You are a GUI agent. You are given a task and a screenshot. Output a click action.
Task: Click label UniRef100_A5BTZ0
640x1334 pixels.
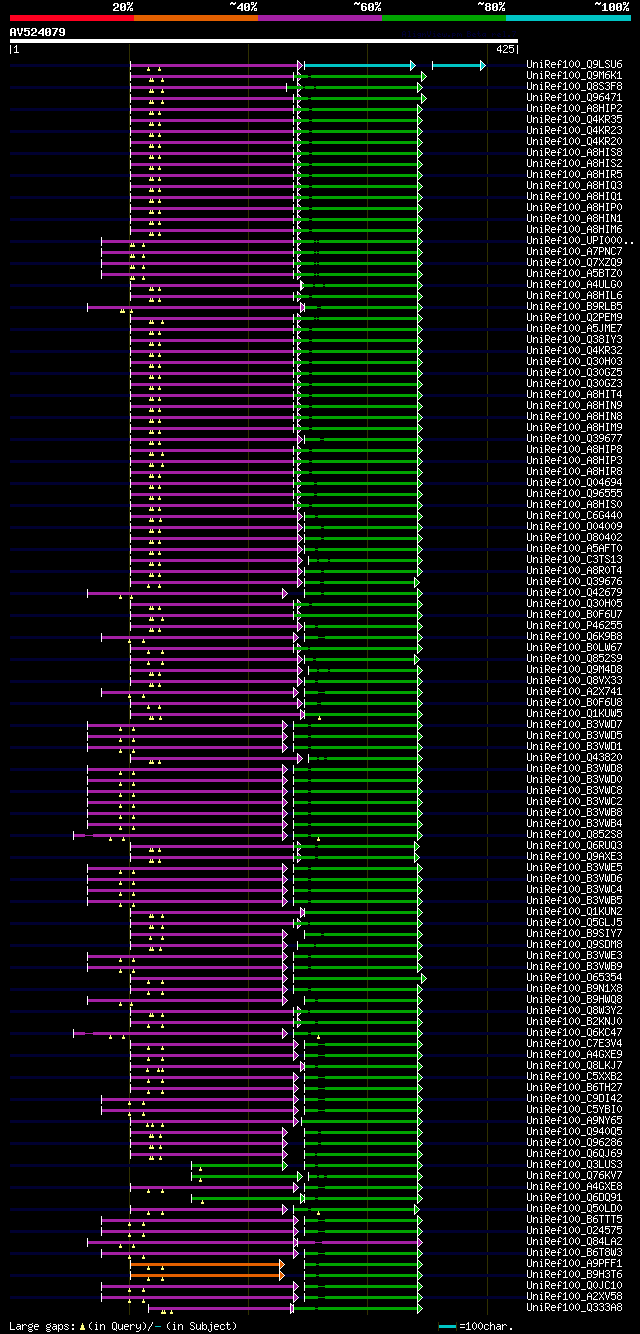click(574, 274)
